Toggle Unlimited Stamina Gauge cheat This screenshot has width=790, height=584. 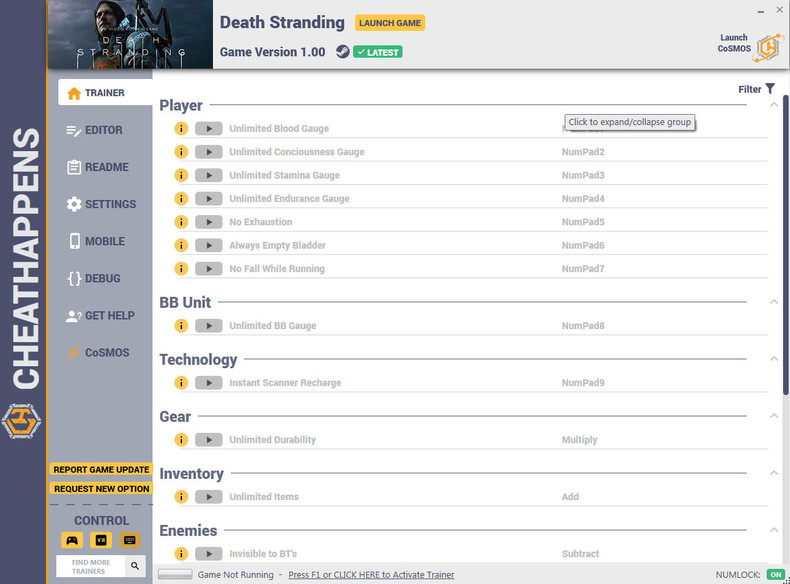(209, 175)
